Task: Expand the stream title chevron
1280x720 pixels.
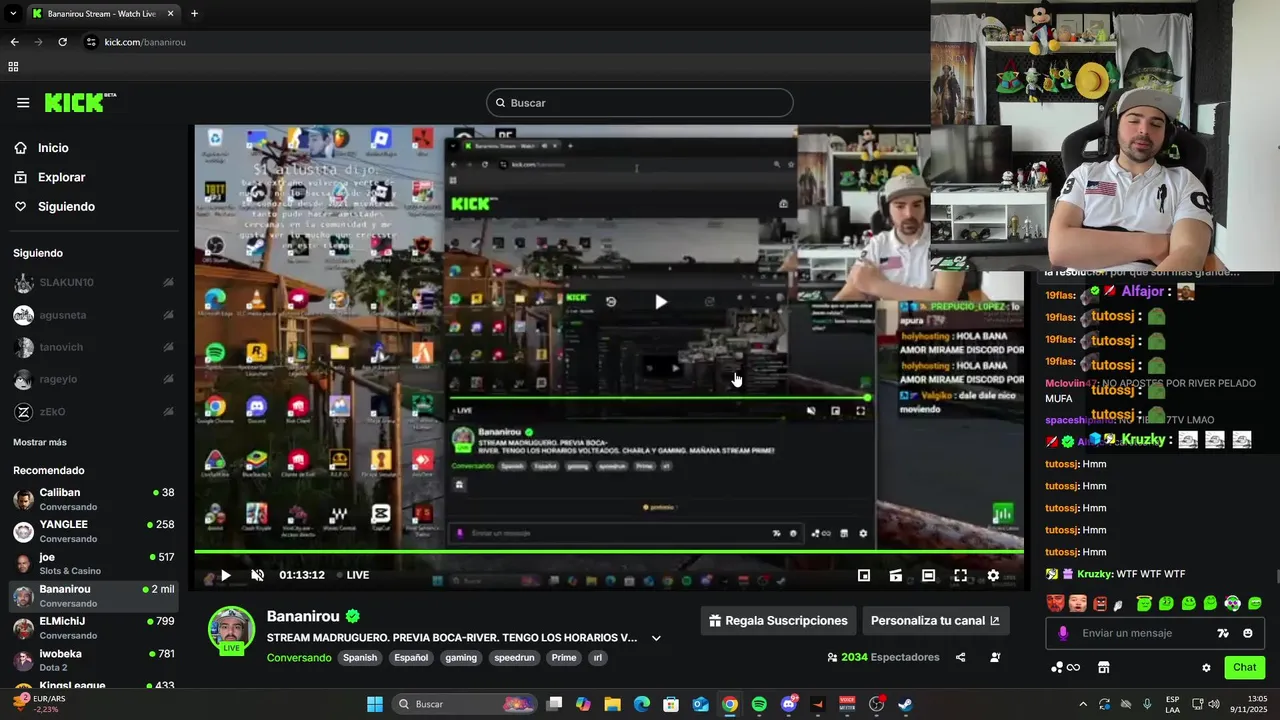Action: coord(656,638)
